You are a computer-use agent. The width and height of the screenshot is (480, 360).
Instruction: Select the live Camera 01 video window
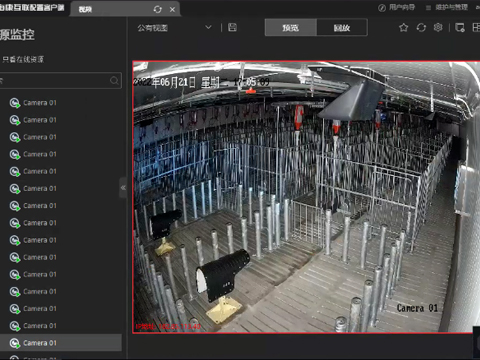(x=306, y=197)
